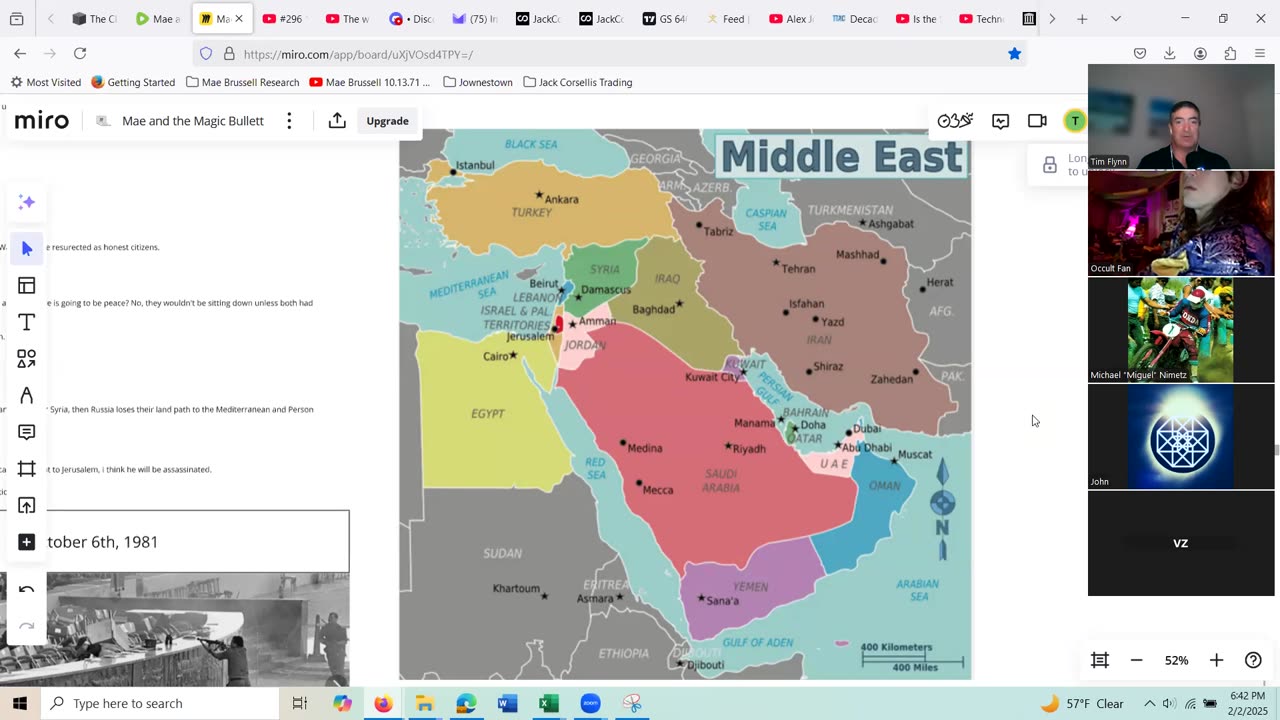The width and height of the screenshot is (1280, 720).
Task: Zoom out with the minus button
Action: pos(1136,660)
